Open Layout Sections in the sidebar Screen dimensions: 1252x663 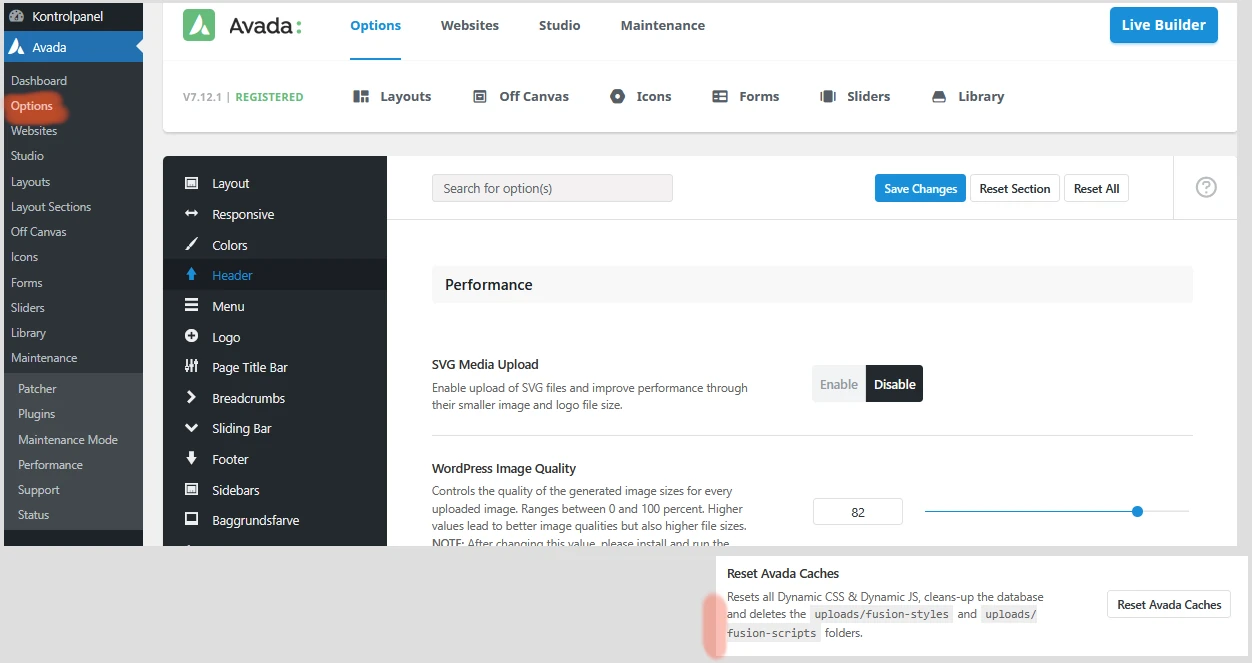point(51,206)
